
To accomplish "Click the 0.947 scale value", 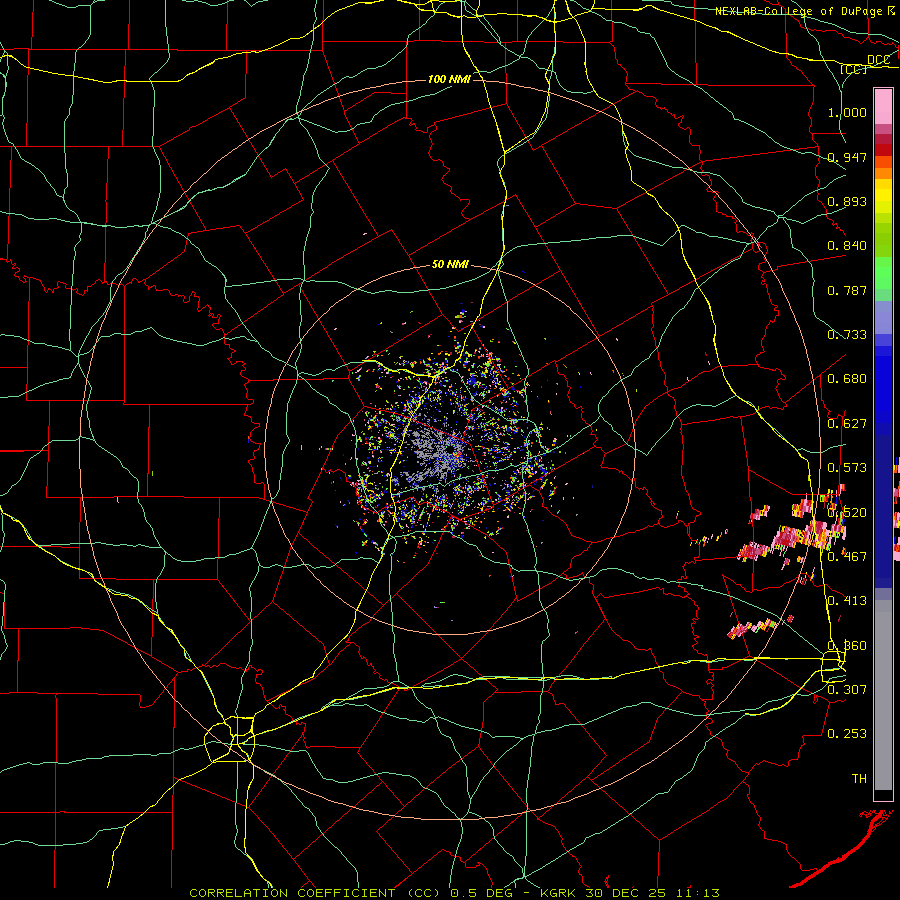I will (x=847, y=157).
